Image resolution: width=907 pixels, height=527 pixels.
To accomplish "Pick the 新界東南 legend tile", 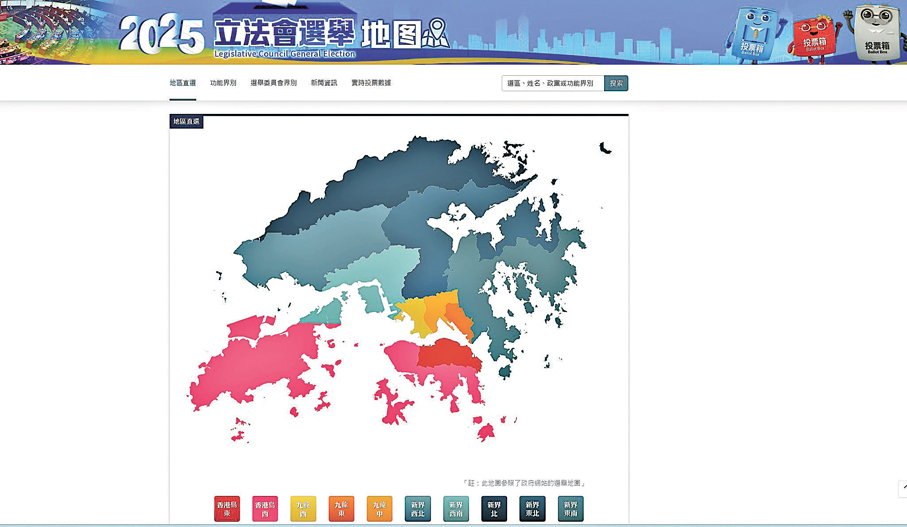I will point(570,508).
